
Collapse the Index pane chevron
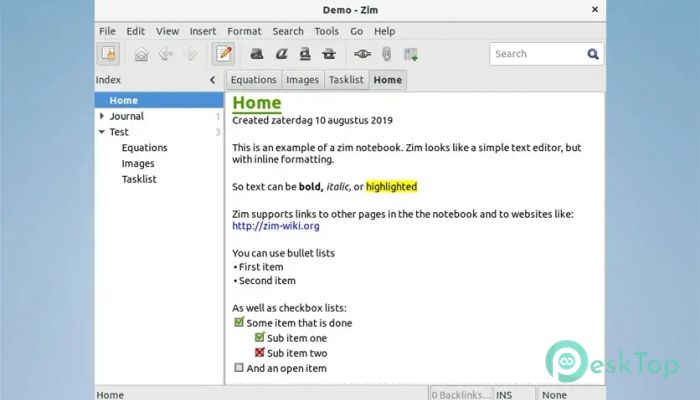212,80
